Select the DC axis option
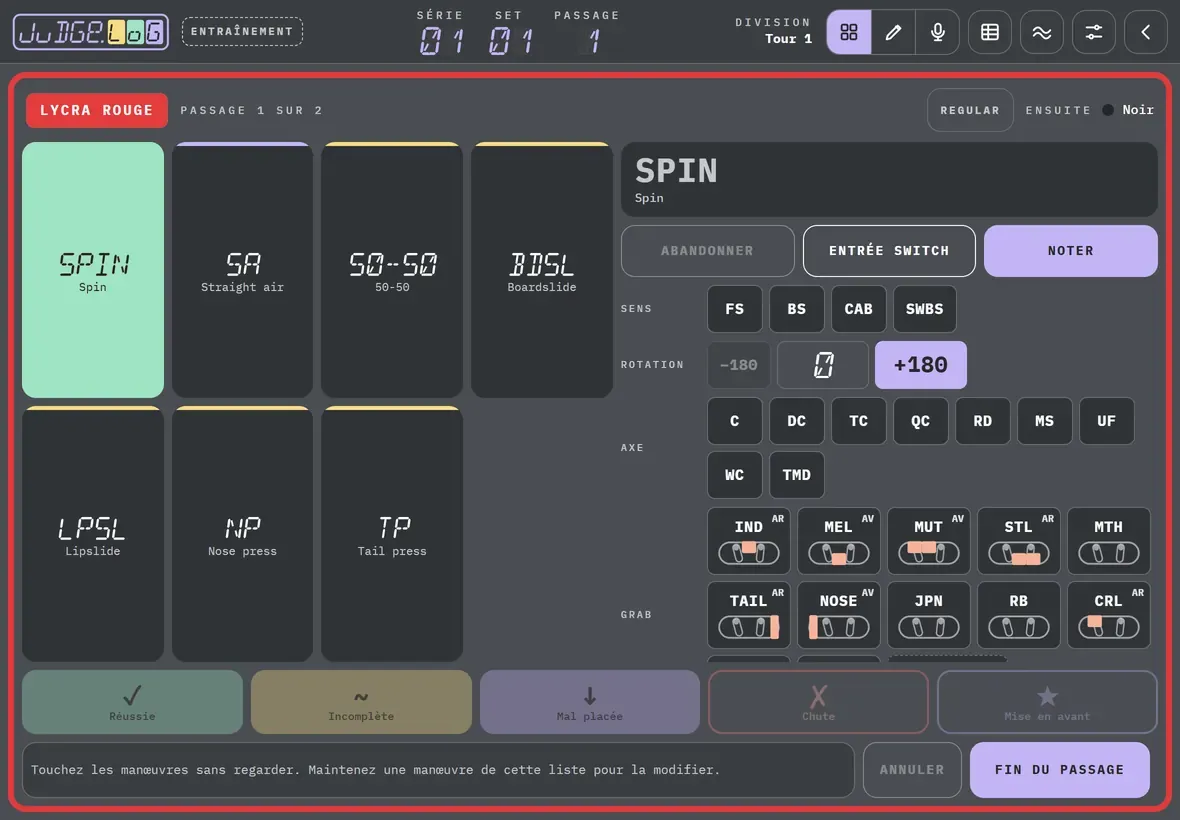 796,421
